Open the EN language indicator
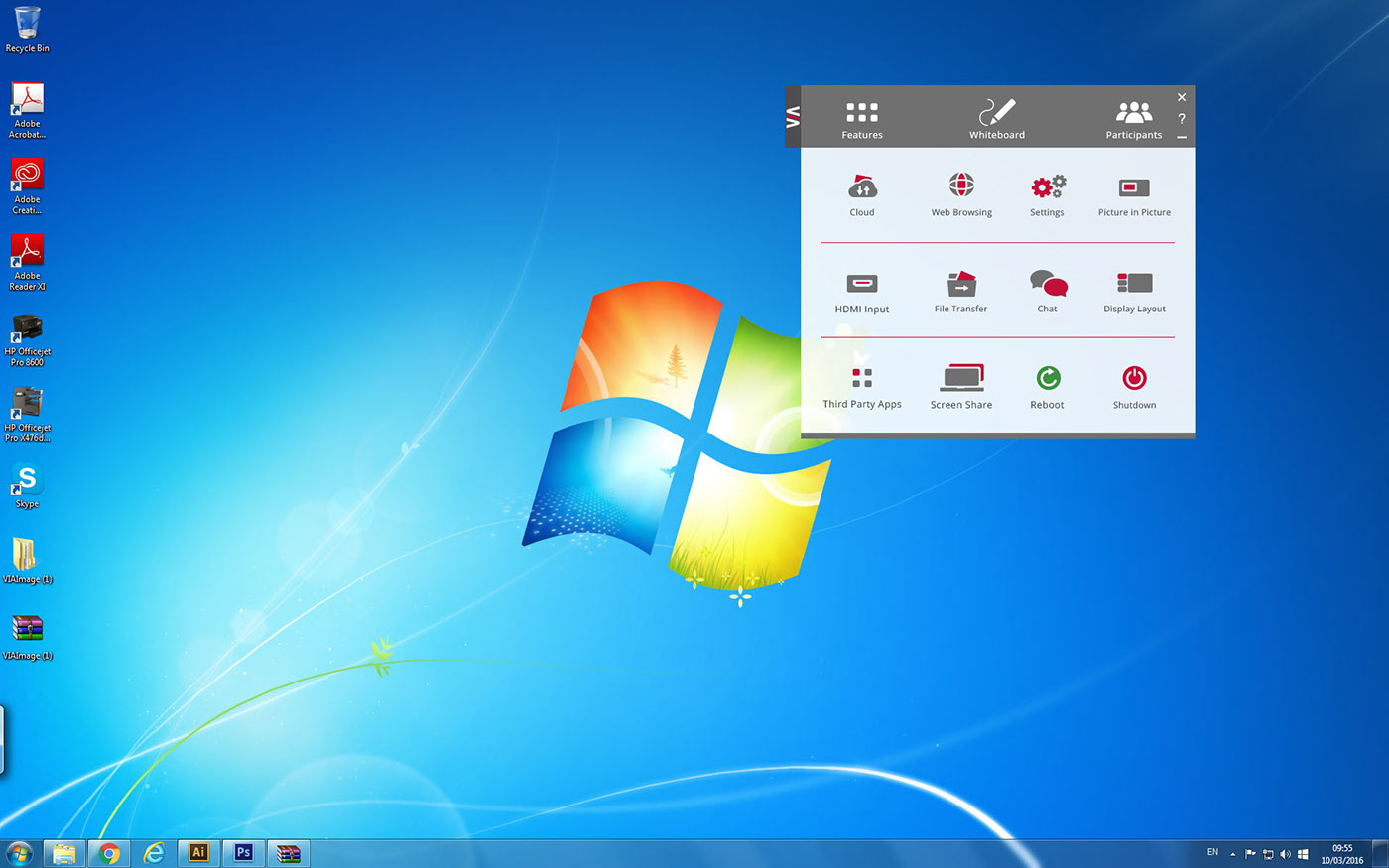This screenshot has height=868, width=1389. [1212, 852]
